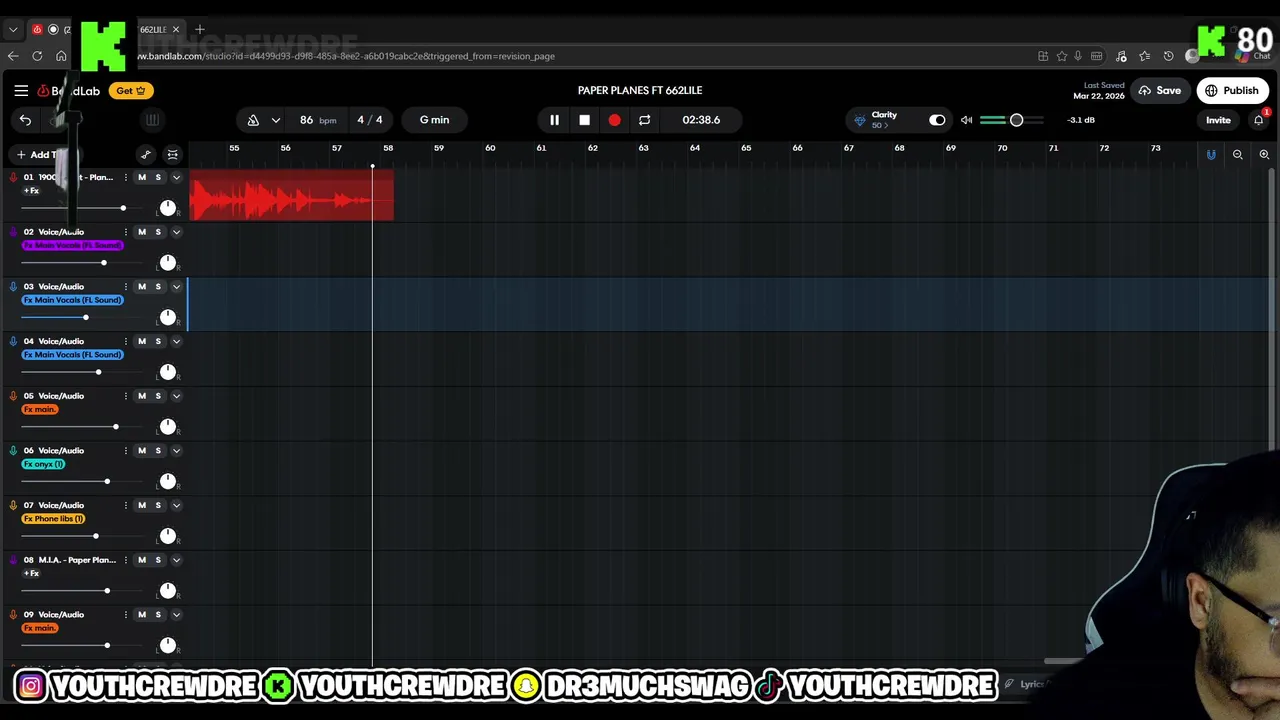Screen dimensions: 1280x720
Task: Click the PAPER PLANES FT 662LILE title
Action: [640, 91]
